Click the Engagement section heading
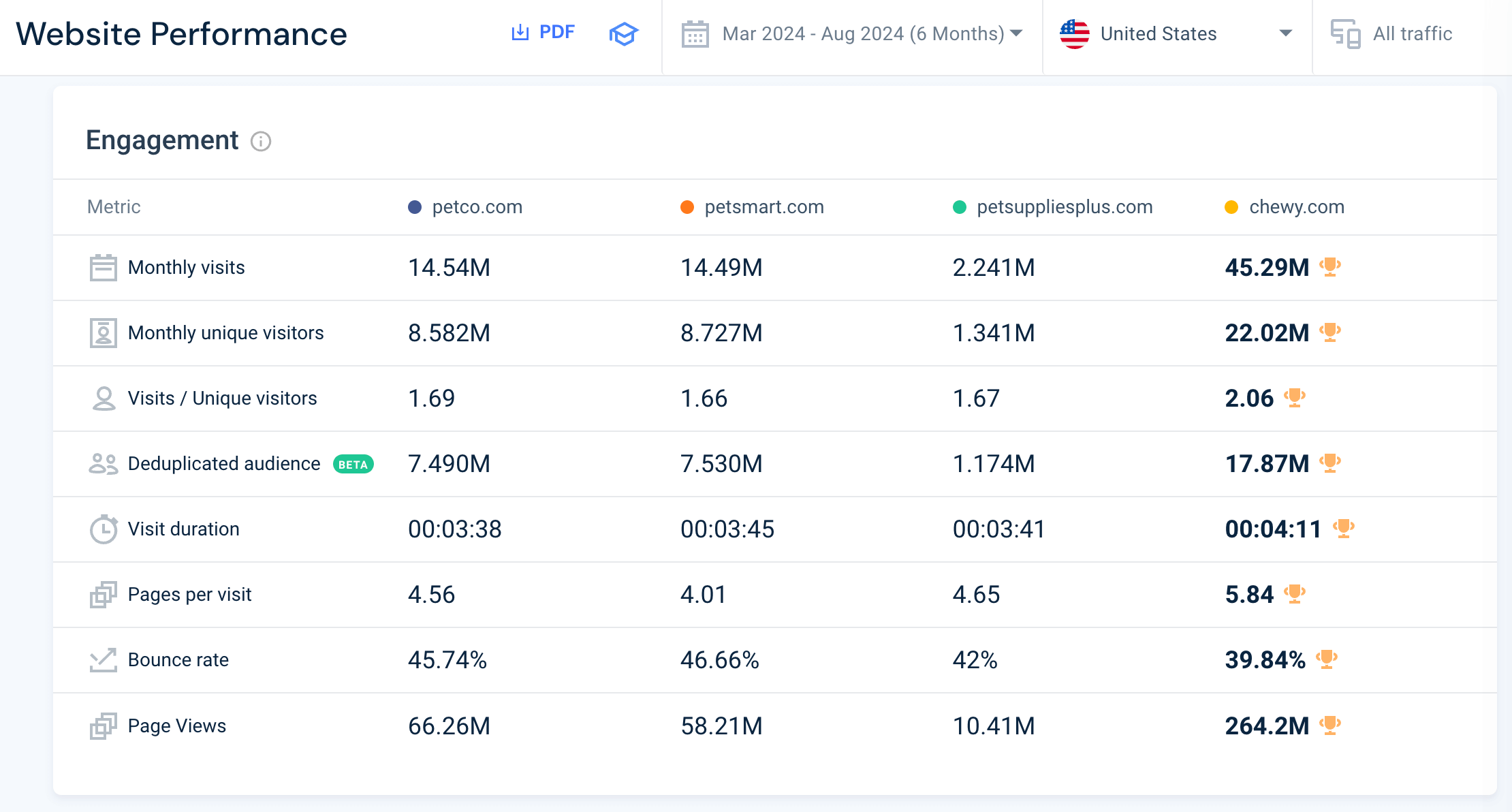The width and height of the screenshot is (1512, 812). [x=162, y=140]
